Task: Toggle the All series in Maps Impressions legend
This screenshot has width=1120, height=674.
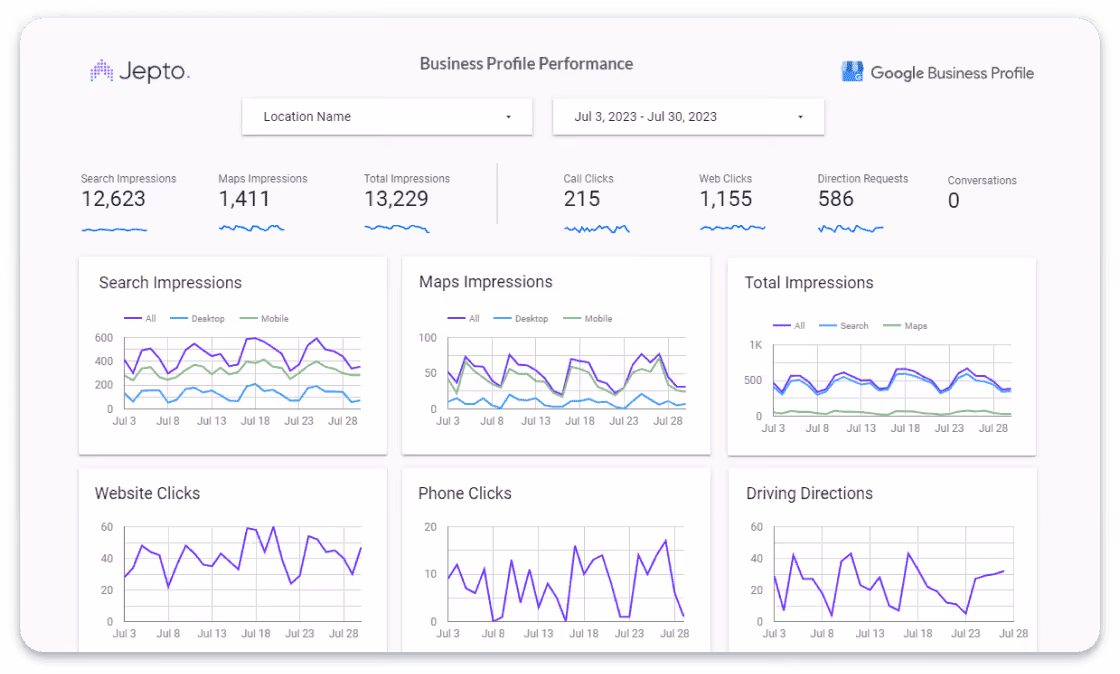Action: point(464,318)
